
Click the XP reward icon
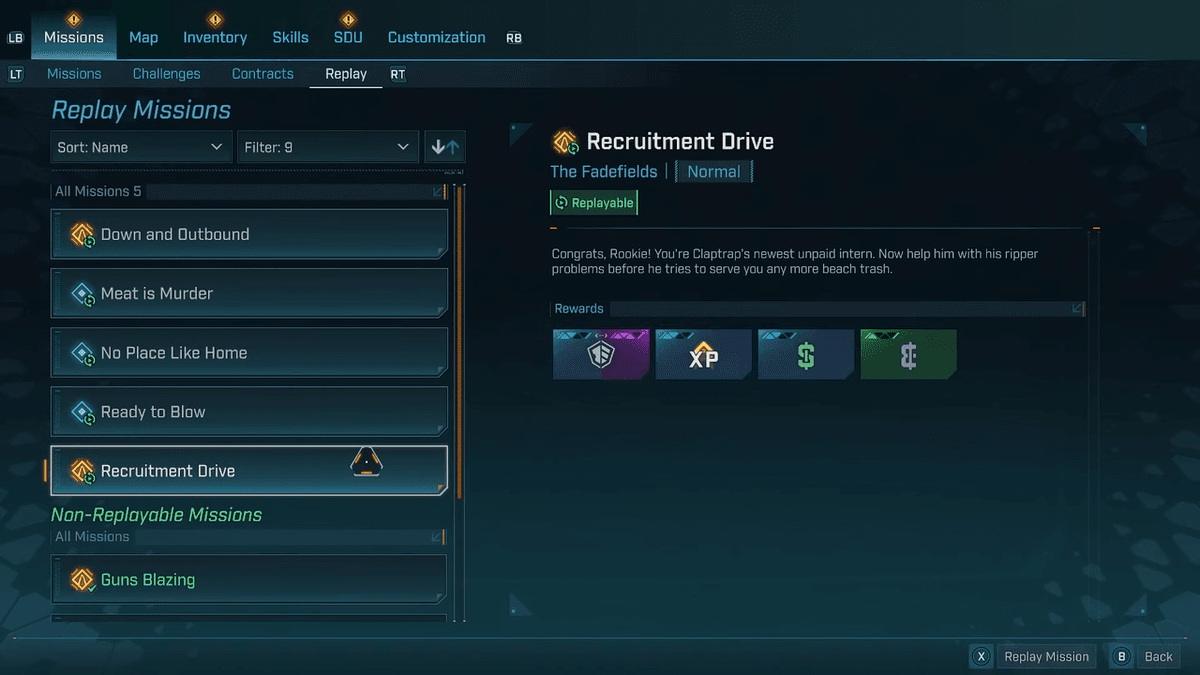(703, 355)
